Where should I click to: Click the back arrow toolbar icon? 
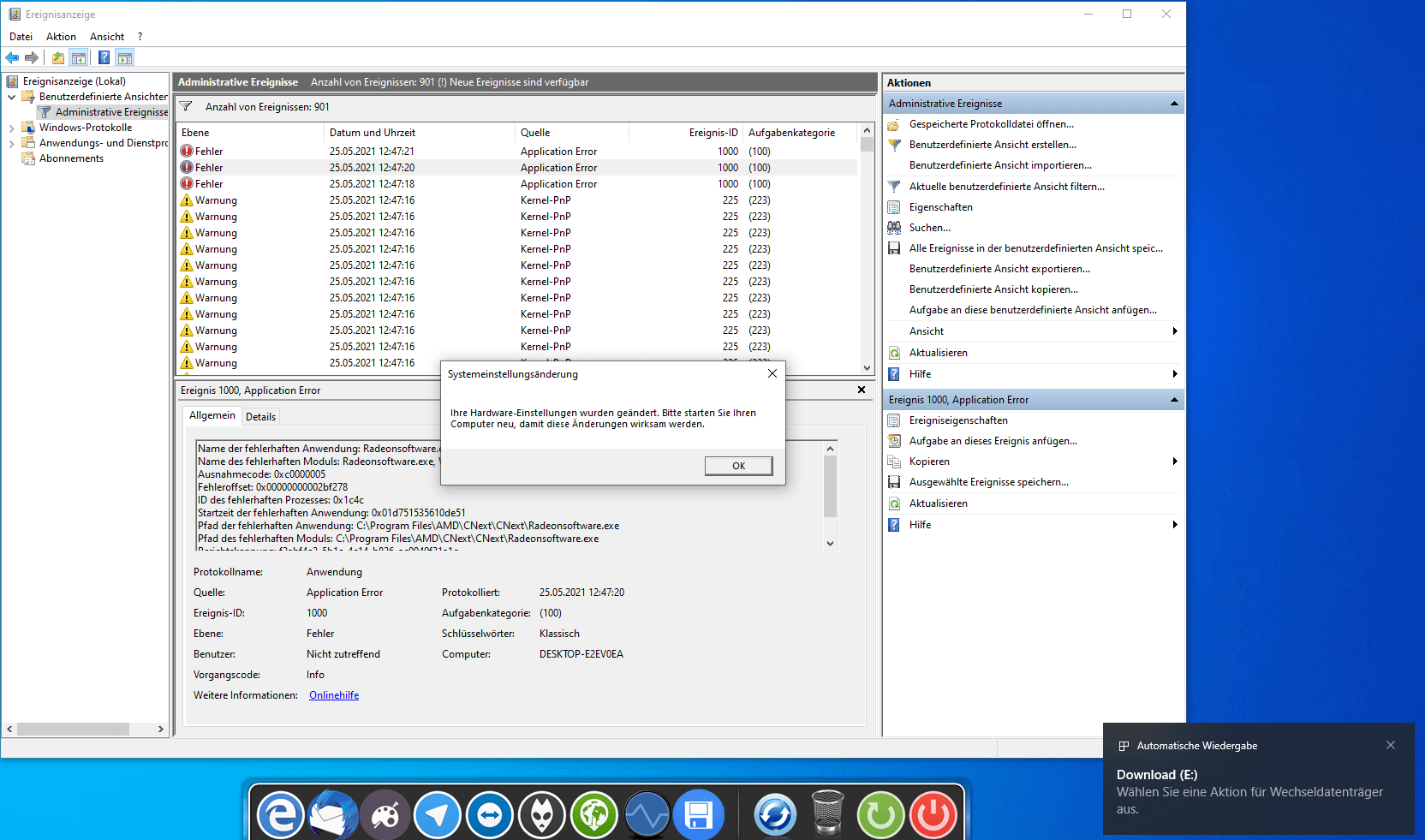click(12, 57)
